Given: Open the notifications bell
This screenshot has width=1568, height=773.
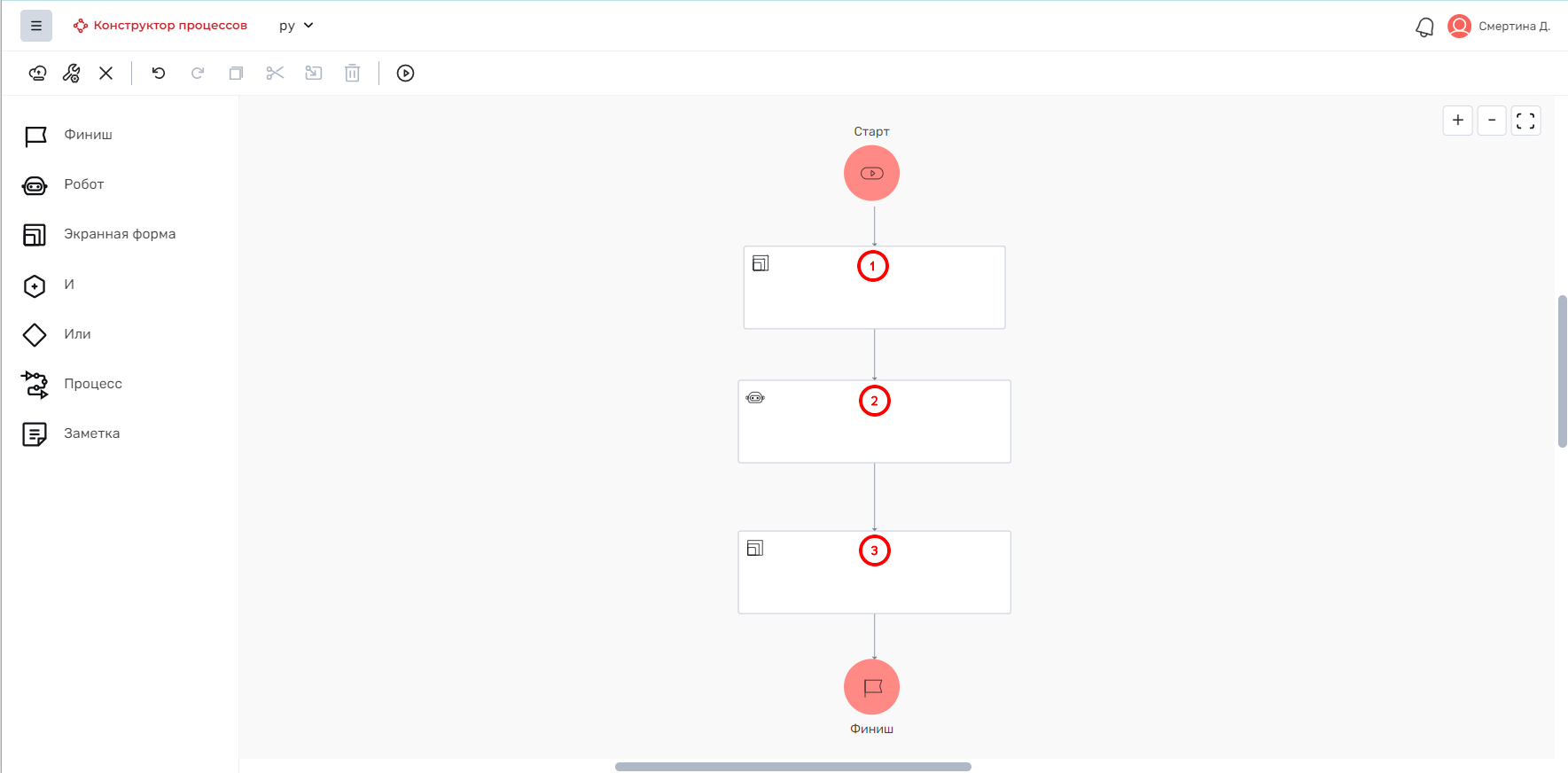Looking at the screenshot, I should [1424, 27].
